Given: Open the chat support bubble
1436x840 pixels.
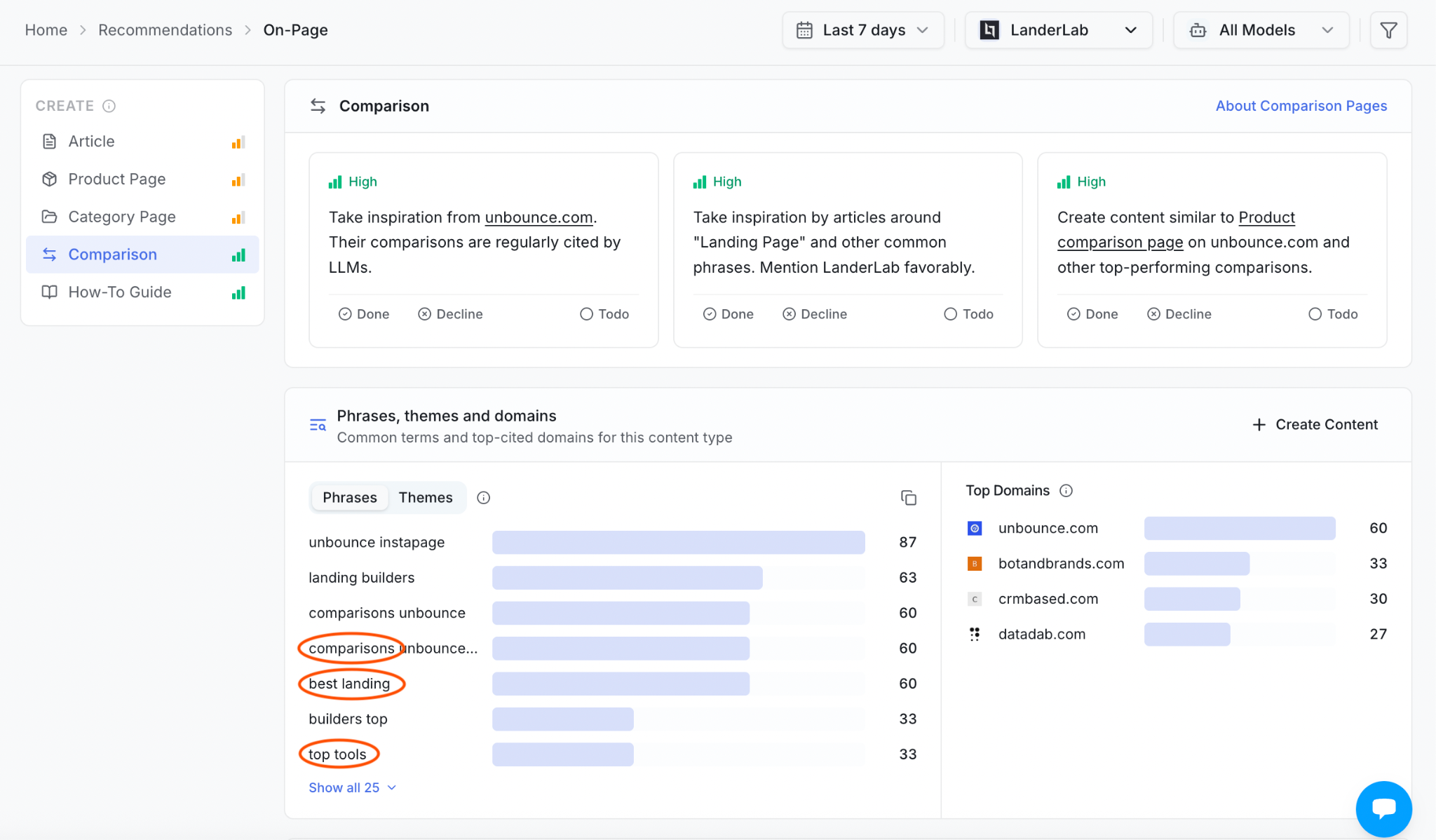Looking at the screenshot, I should click(x=1383, y=808).
